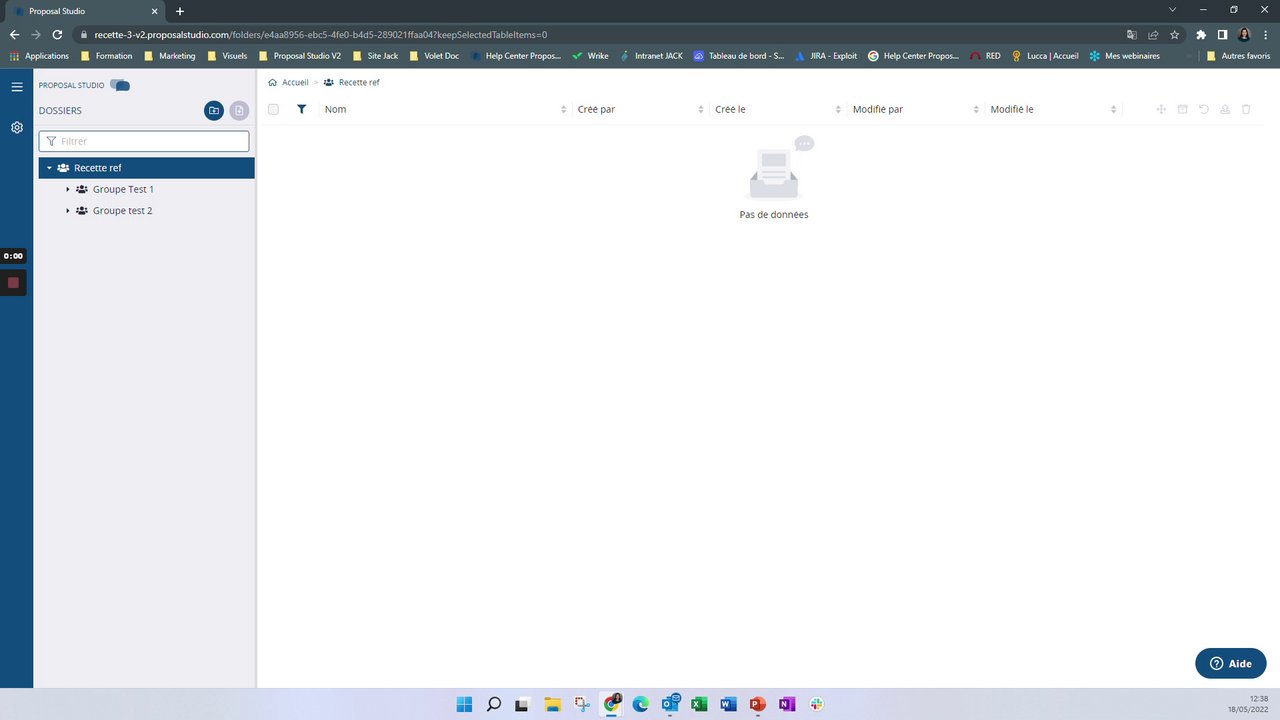
Task: Click the new document button beside Dossiers
Action: [239, 111]
